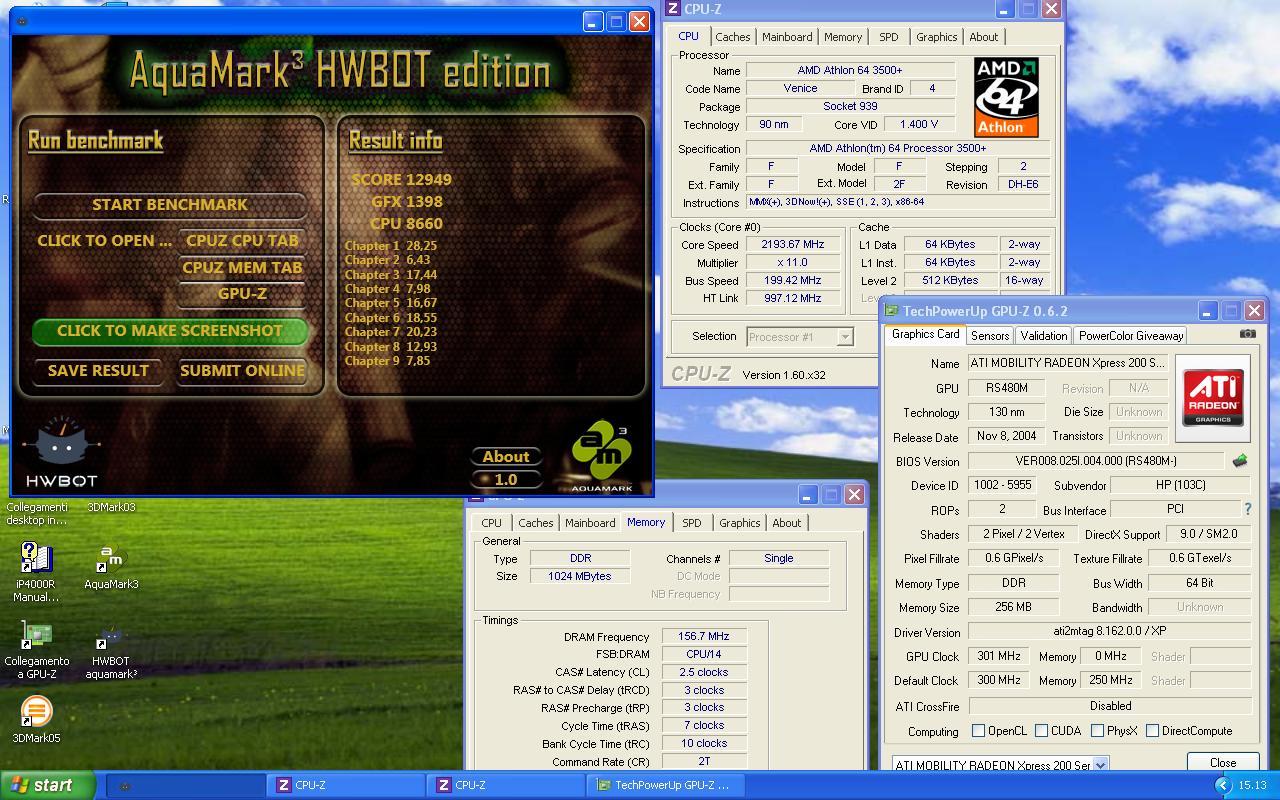Open the AquaMark3 desktop shortcut
This screenshot has height=800, width=1280.
(x=111, y=566)
